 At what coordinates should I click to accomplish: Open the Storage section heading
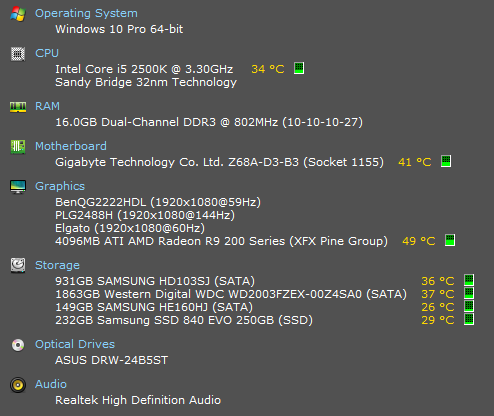point(57,265)
